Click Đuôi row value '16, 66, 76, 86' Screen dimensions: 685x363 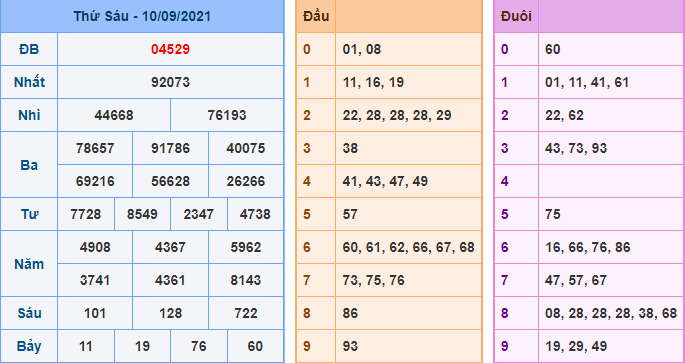click(588, 247)
